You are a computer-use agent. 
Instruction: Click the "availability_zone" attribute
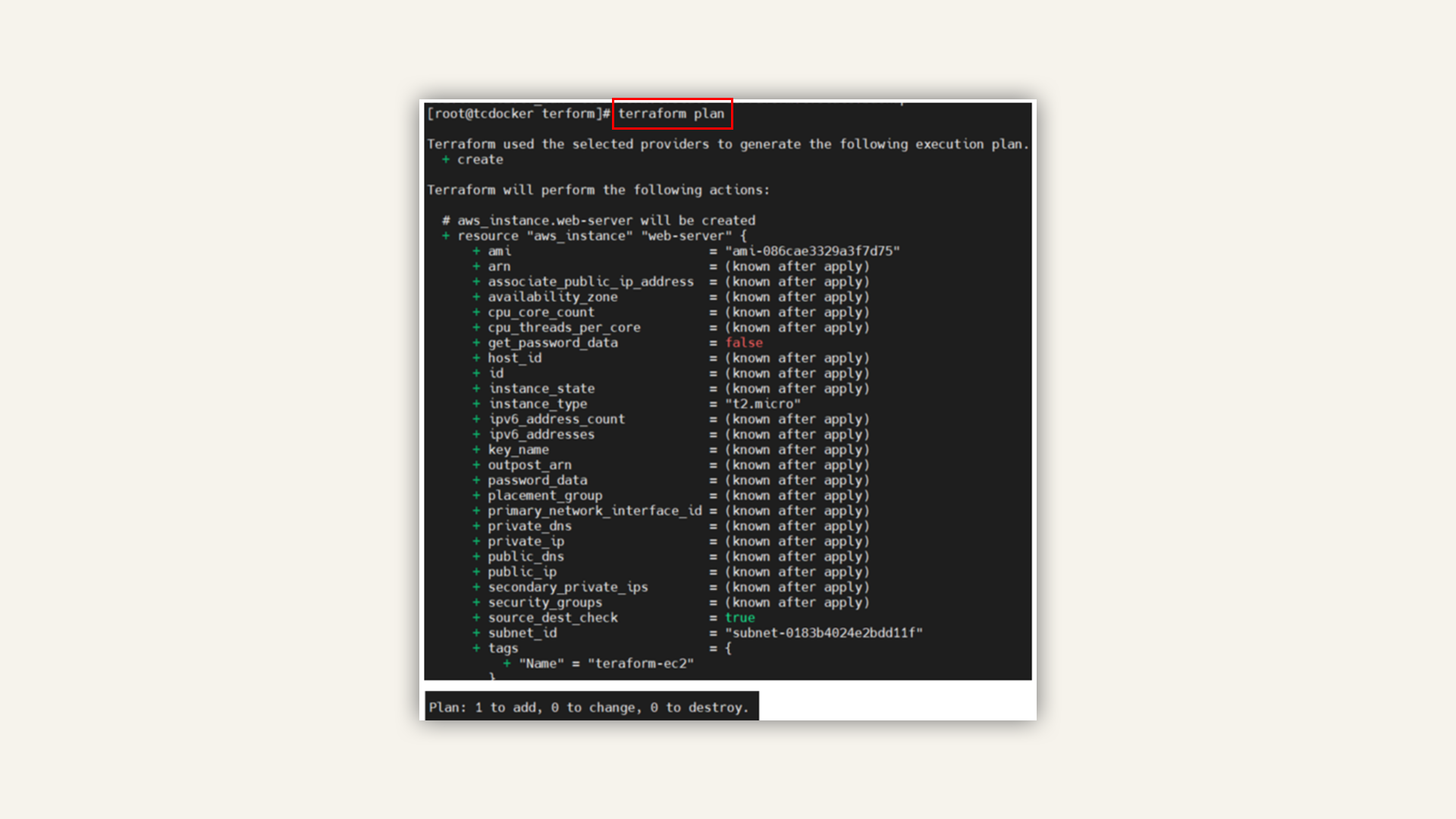[x=553, y=297]
